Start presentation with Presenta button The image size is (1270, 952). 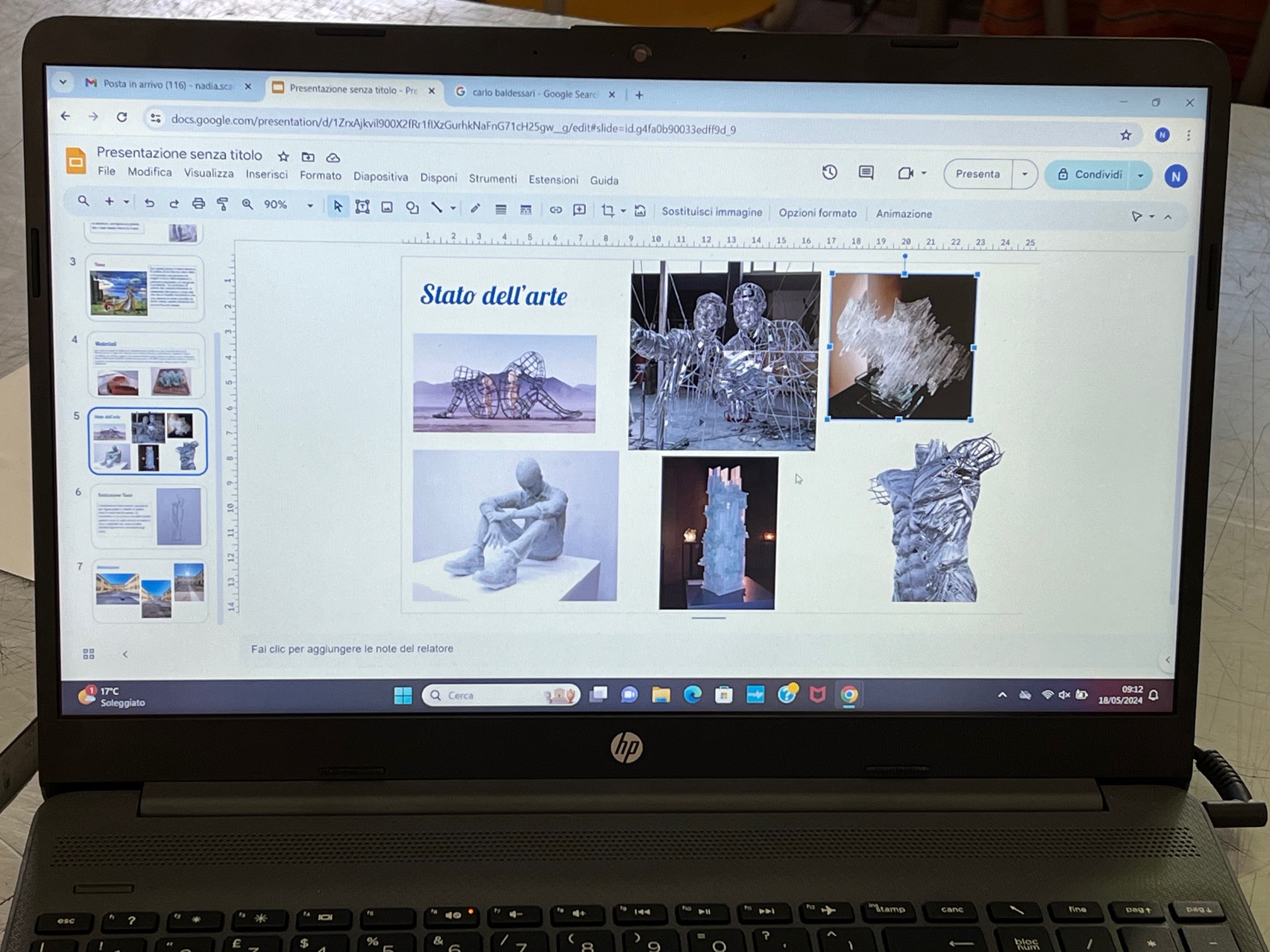[978, 174]
